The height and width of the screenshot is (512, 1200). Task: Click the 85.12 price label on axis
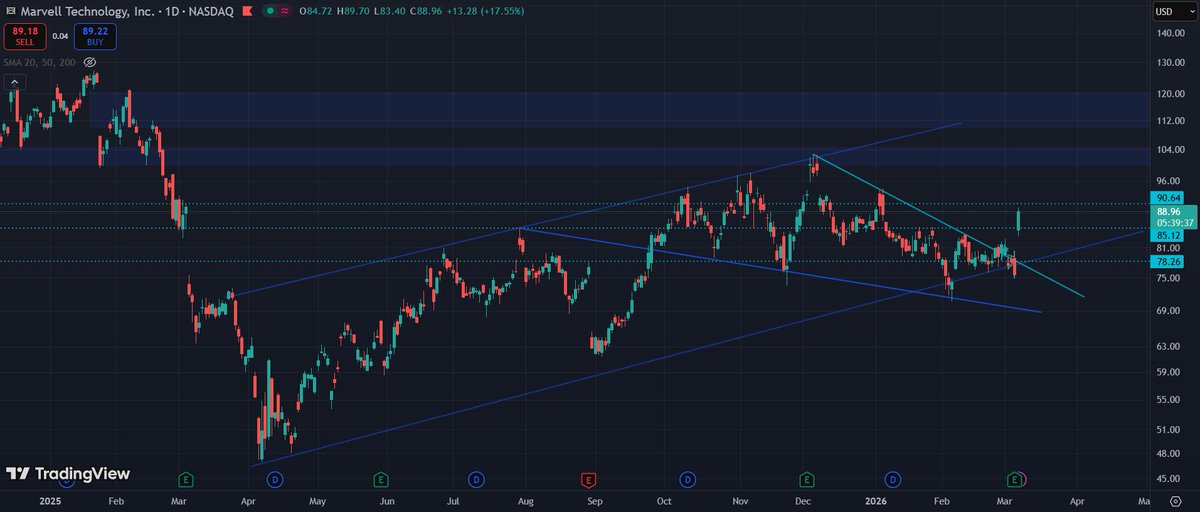pos(1169,236)
